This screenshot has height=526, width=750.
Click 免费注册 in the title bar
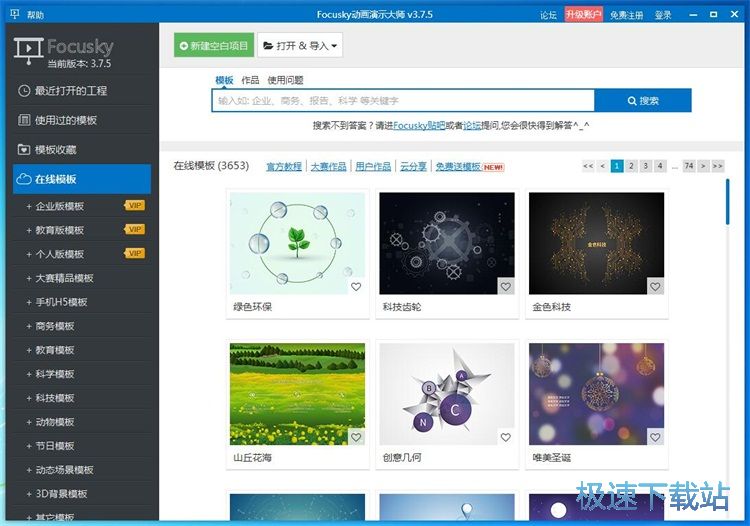627,15
